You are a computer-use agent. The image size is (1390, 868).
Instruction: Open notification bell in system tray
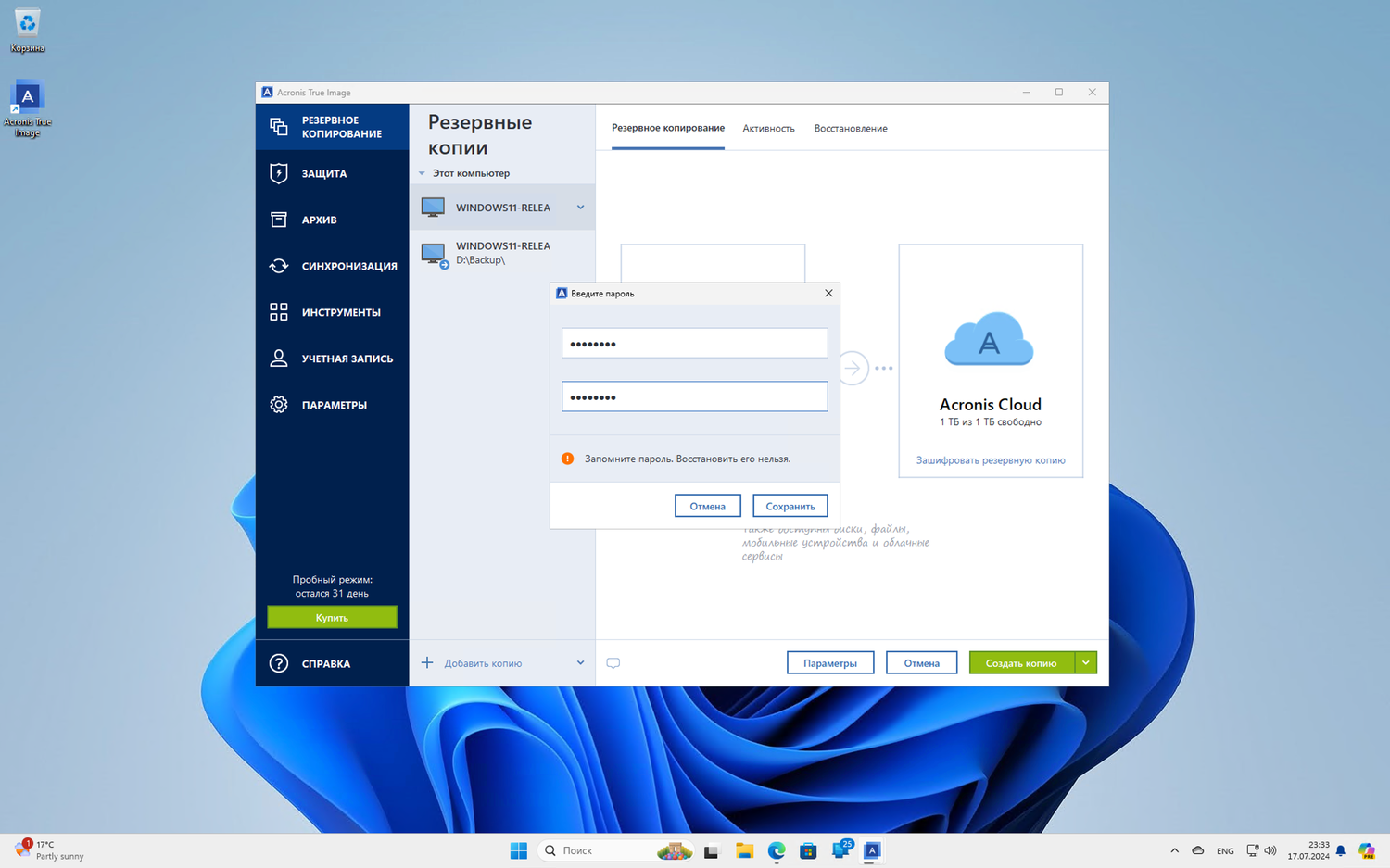(1340, 850)
